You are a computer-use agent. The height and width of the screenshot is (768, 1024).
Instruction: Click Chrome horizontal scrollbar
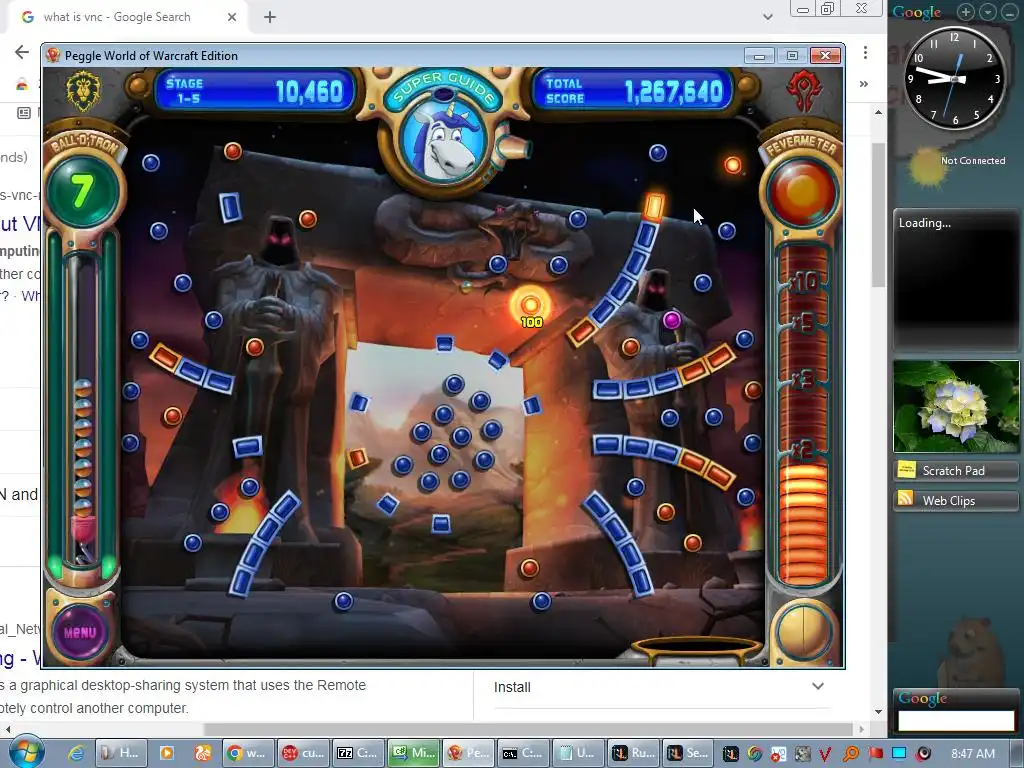tap(528, 729)
